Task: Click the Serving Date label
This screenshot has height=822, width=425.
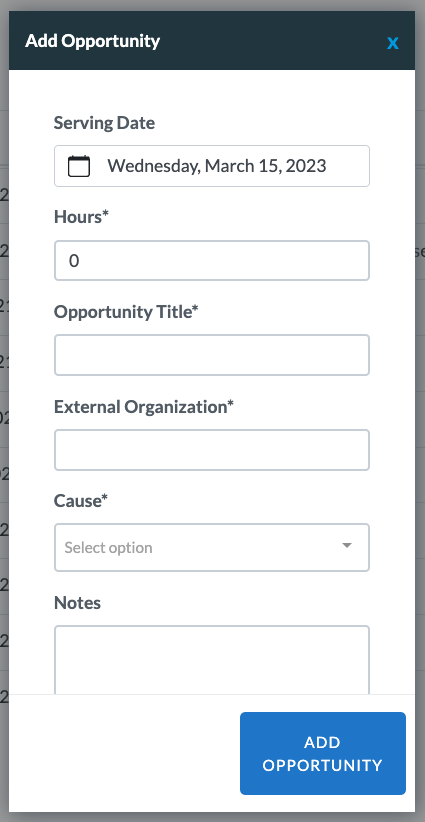Action: click(x=104, y=123)
